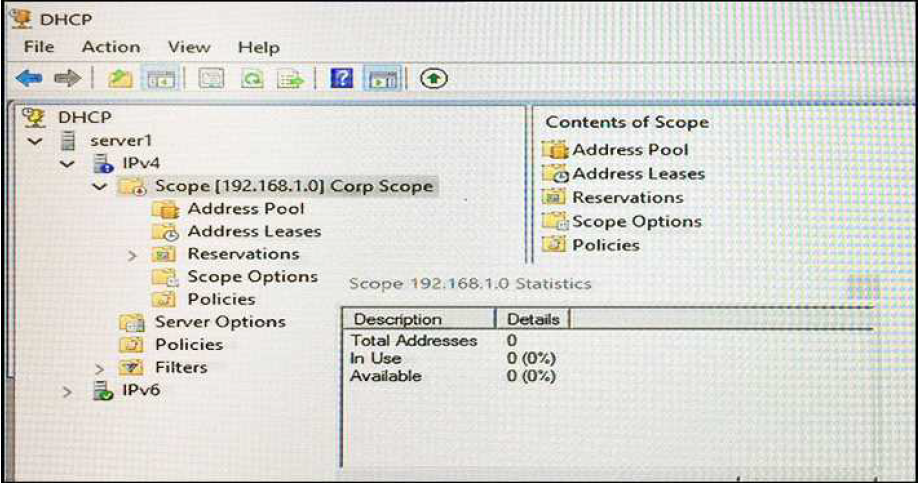Viewport: 918px width, 483px height.
Task: Click the IPv6 node icon
Action: coord(104,390)
